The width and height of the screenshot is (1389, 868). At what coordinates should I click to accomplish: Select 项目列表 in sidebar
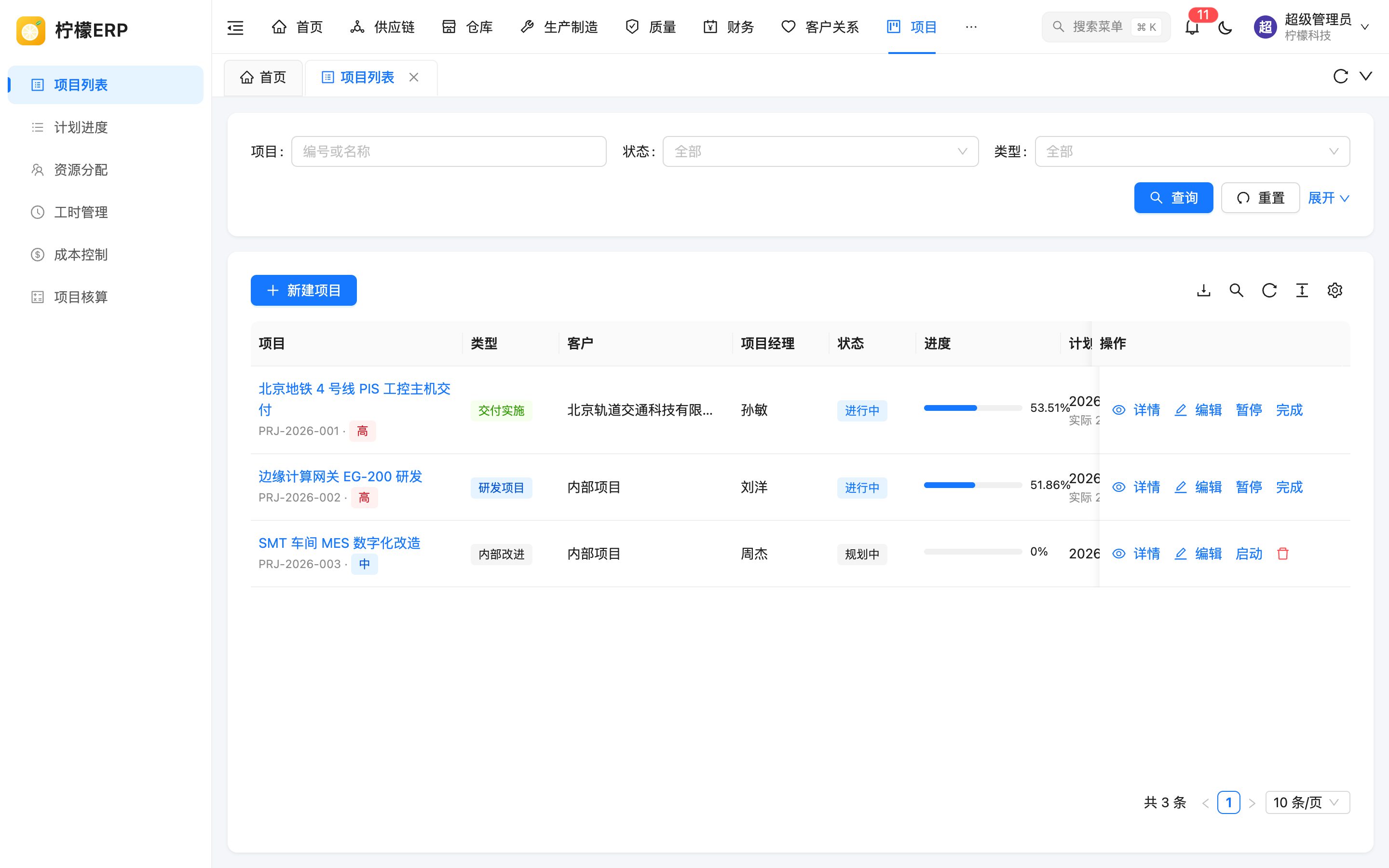(106, 85)
